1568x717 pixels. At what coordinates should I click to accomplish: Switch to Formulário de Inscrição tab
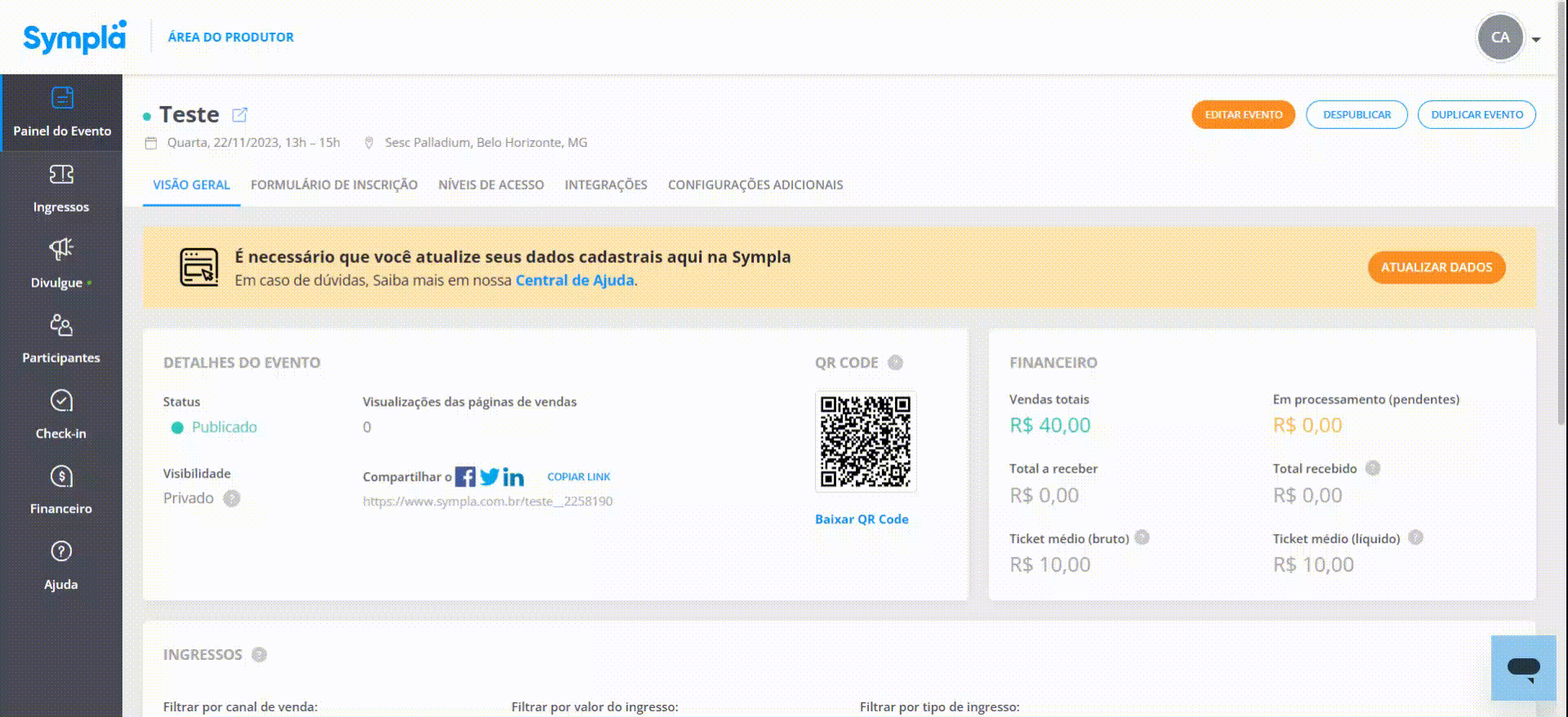334,185
